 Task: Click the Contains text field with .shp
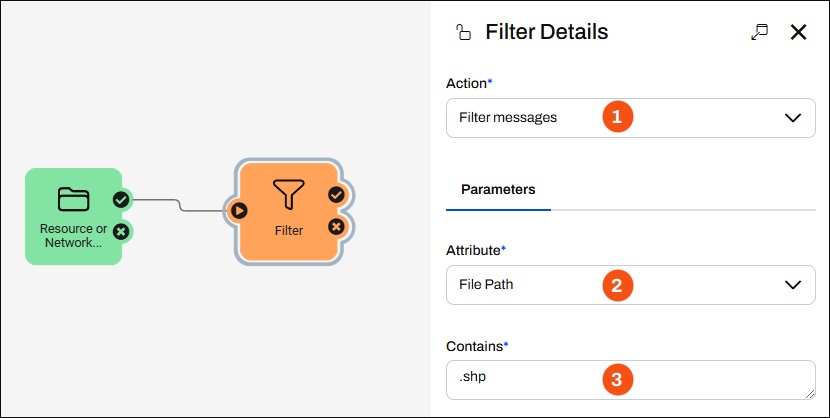tap(630, 380)
